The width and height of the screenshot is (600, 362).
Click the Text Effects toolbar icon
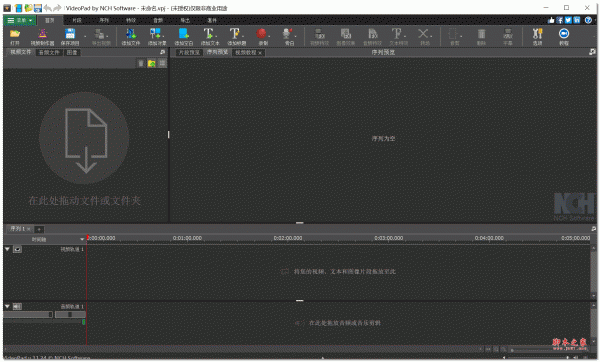pos(396,34)
